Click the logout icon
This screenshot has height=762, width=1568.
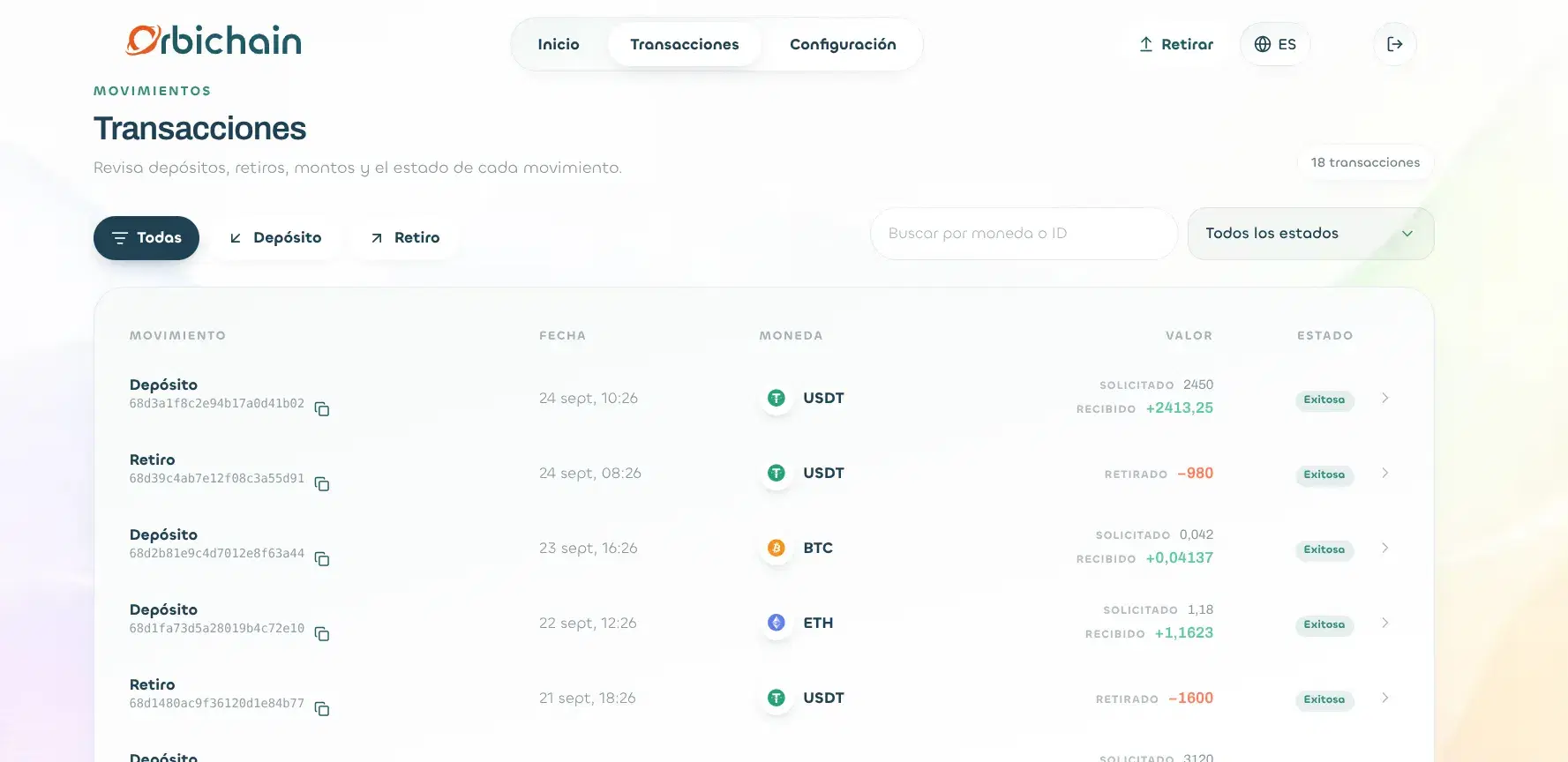point(1395,44)
